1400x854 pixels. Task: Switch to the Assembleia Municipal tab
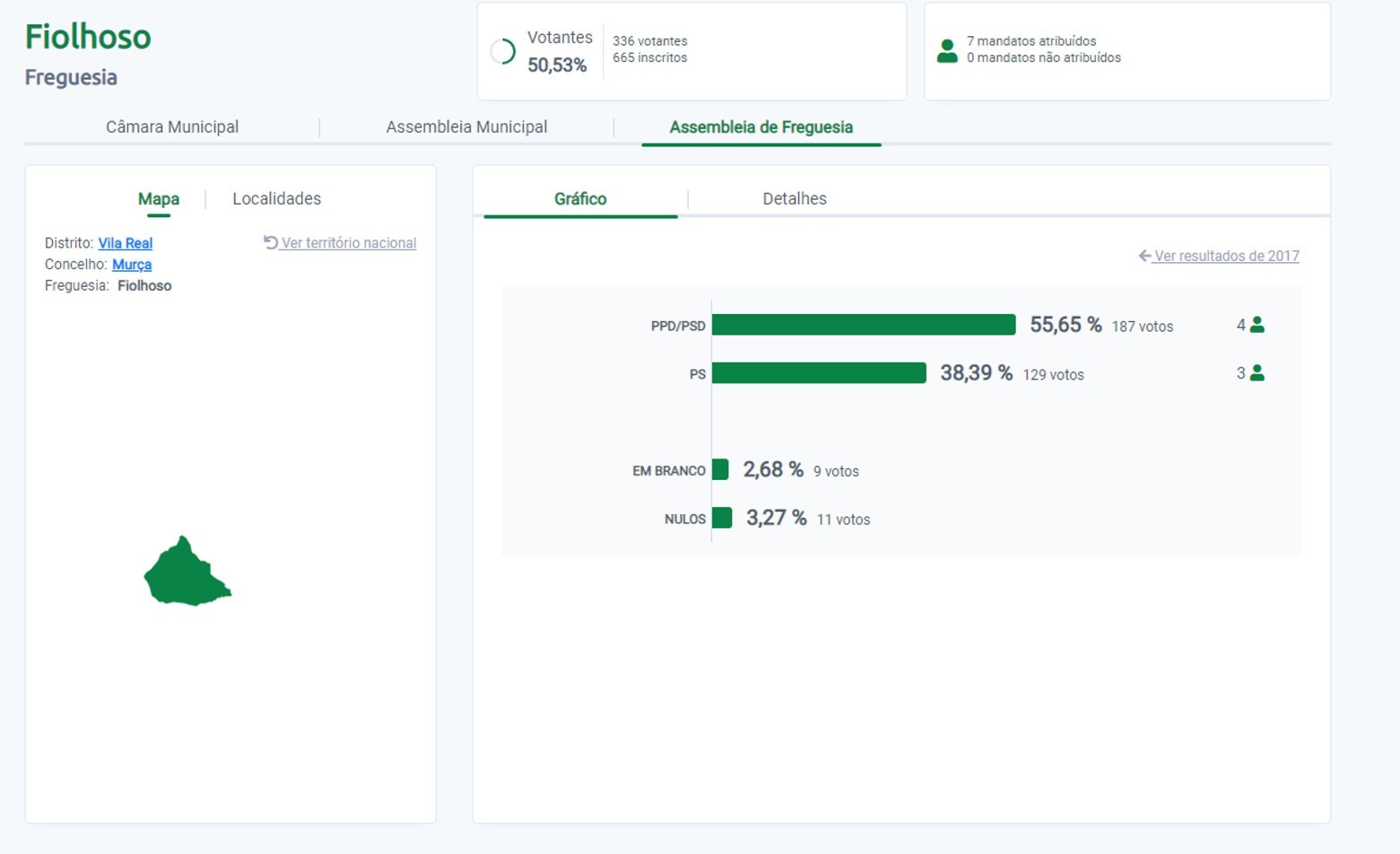pos(466,127)
